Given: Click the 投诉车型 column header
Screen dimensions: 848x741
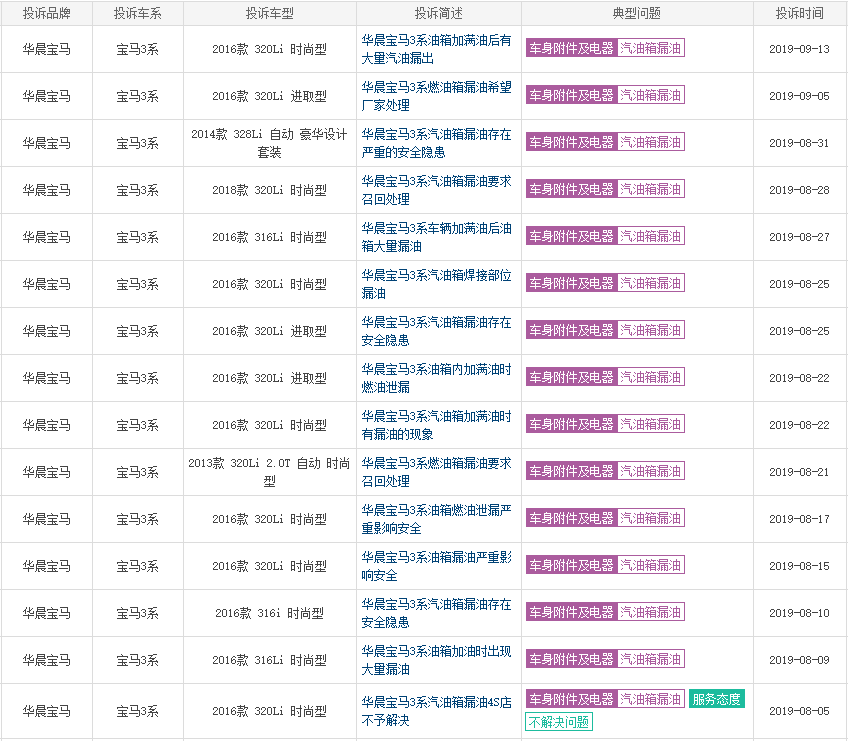Looking at the screenshot, I should pyautogui.click(x=269, y=14).
